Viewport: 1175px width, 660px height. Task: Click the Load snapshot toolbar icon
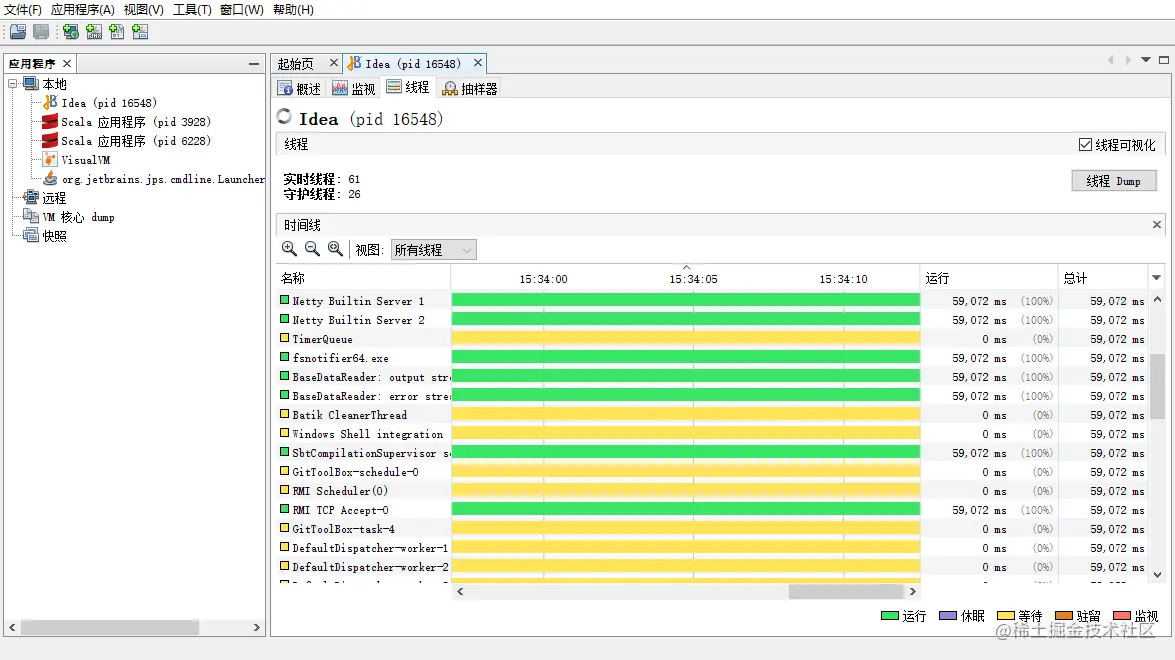click(18, 31)
